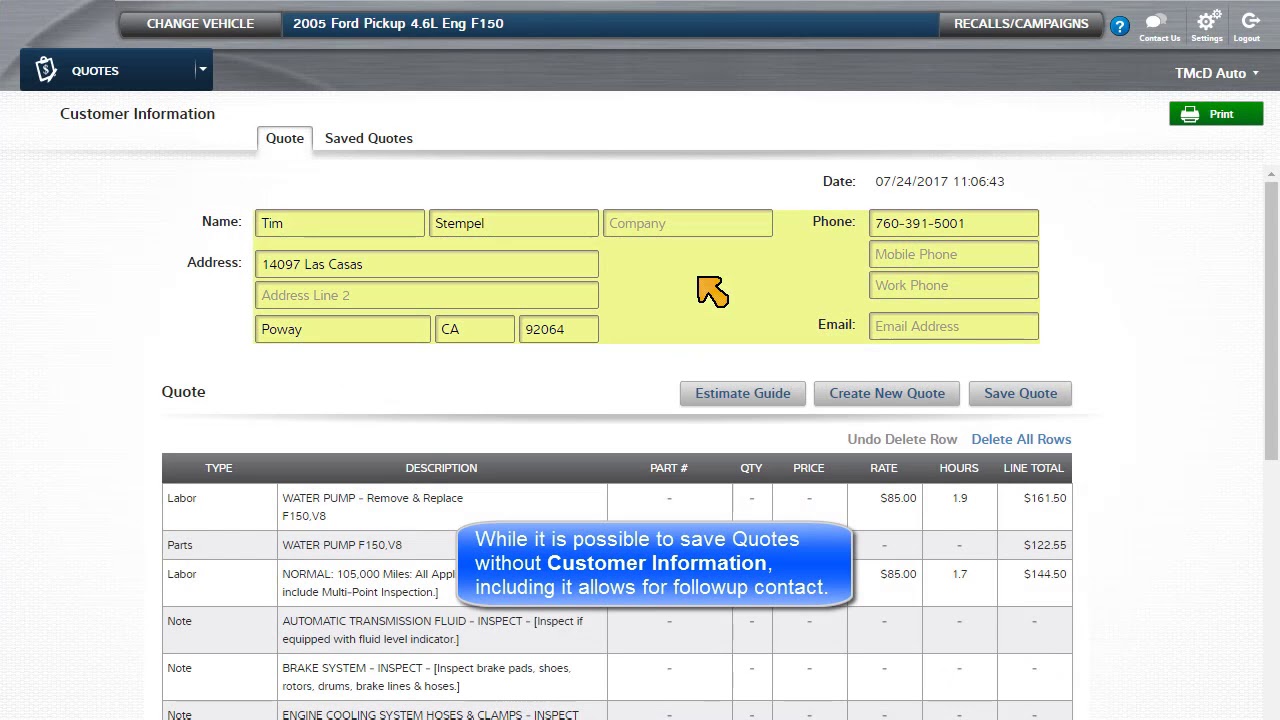
Task: Open Recalls/Campaigns
Action: click(x=1020, y=23)
